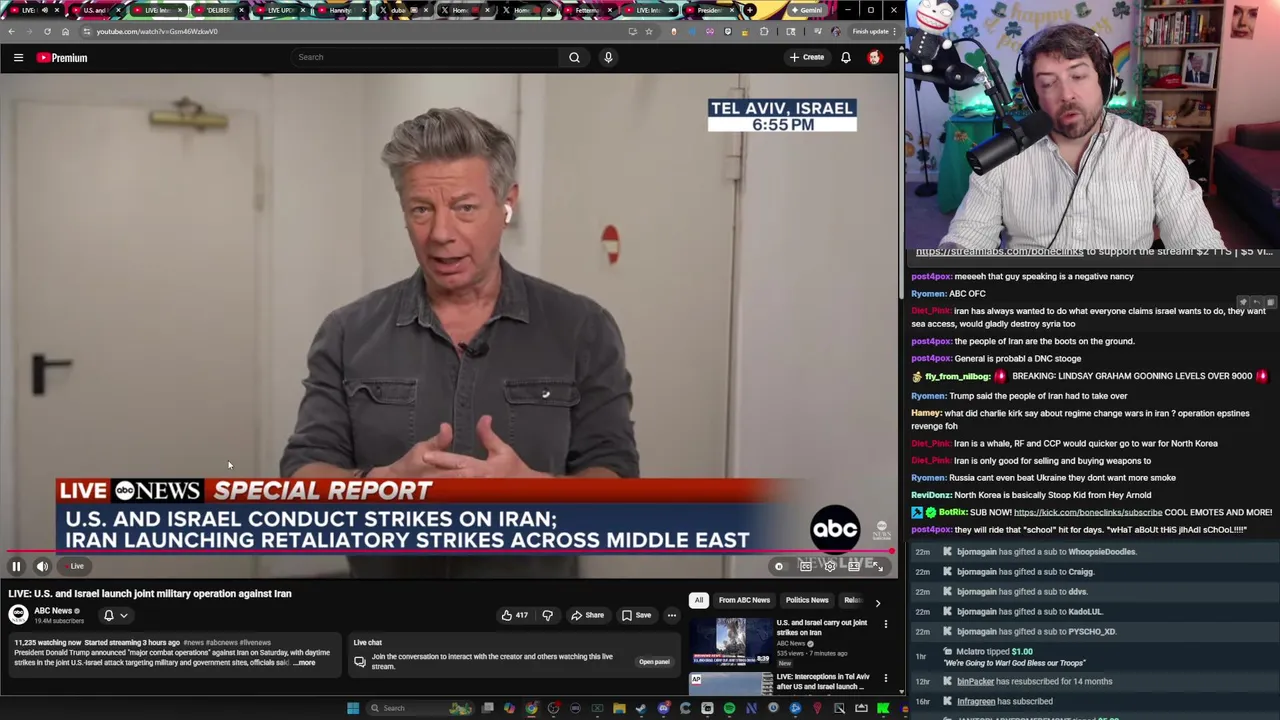This screenshot has width=1280, height=720.
Task: Go to YouTube Premium home logo
Action: tap(62, 58)
